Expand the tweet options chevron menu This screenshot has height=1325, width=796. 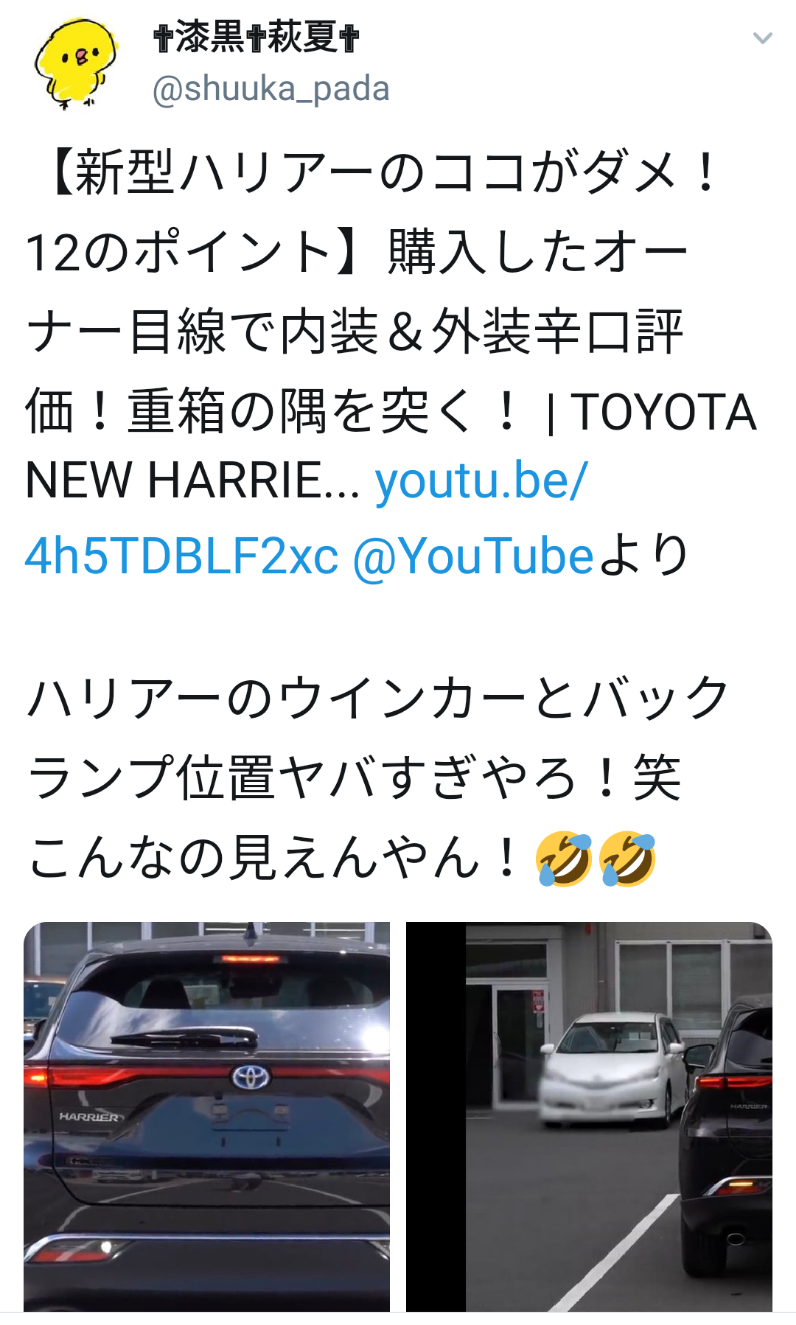click(762, 39)
